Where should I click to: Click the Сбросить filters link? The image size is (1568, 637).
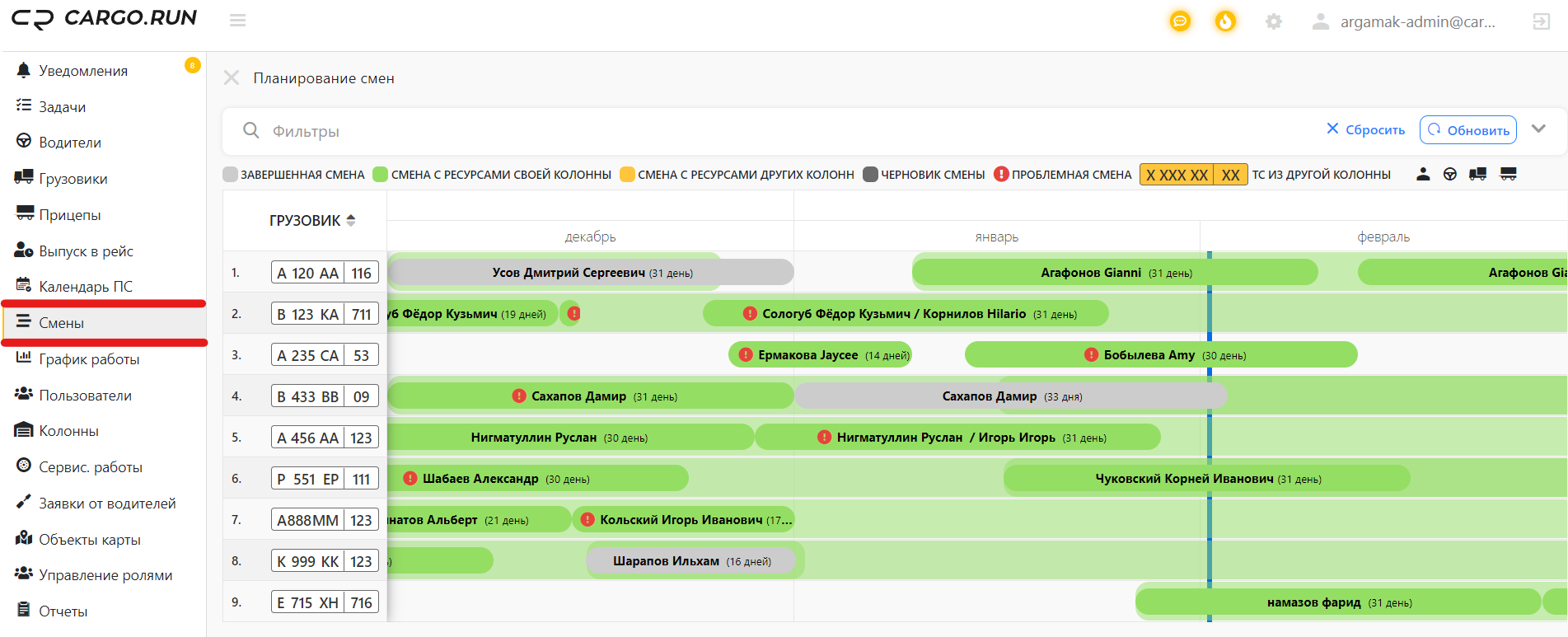(x=1365, y=129)
